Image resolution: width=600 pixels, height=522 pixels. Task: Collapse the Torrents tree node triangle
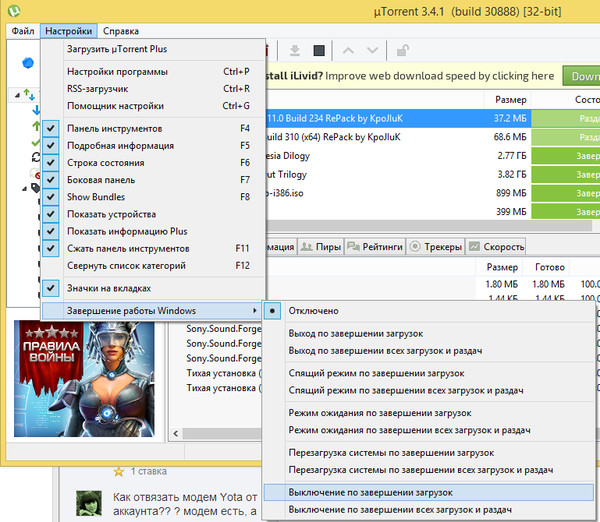tap(18, 95)
